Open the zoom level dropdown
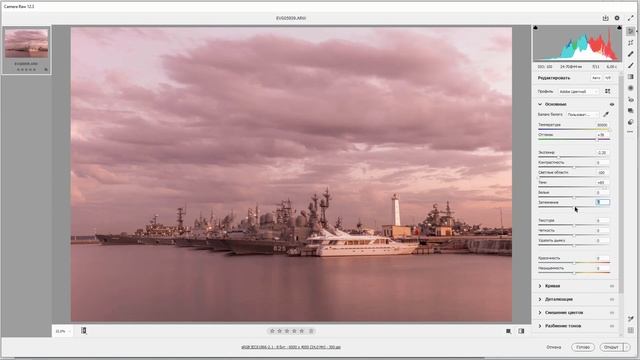Viewport: 640px width, 360px height. click(x=62, y=331)
